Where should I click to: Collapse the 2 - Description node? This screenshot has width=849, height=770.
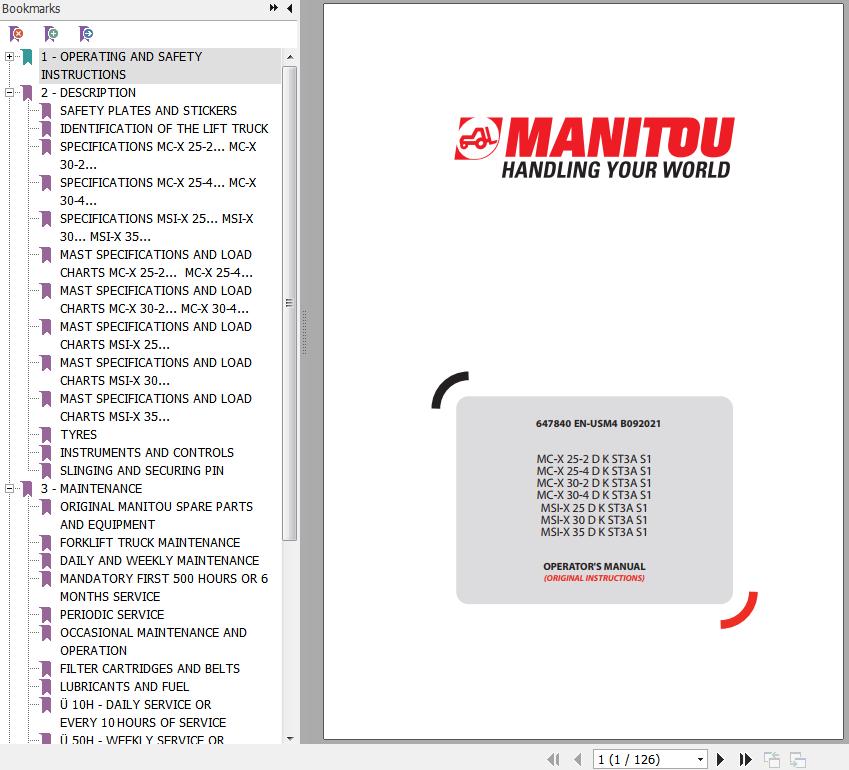pyautogui.click(x=9, y=93)
